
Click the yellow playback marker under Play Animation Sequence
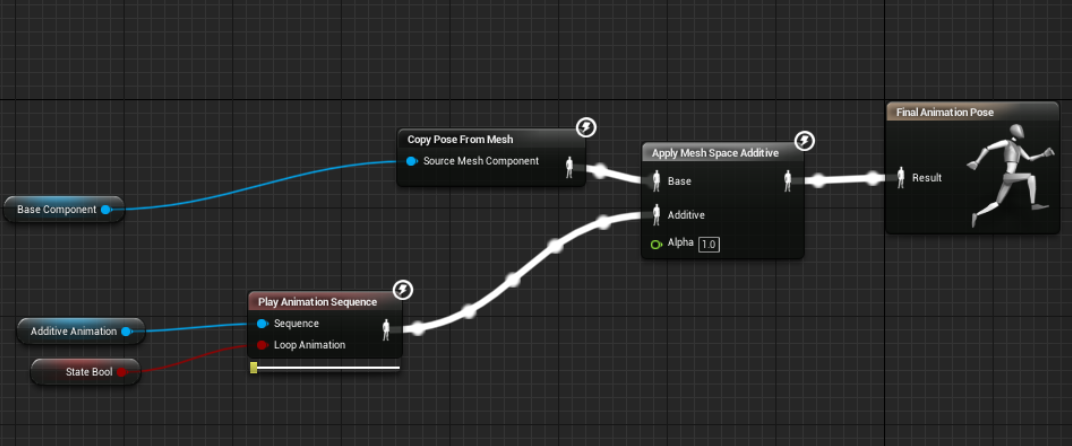(x=254, y=368)
